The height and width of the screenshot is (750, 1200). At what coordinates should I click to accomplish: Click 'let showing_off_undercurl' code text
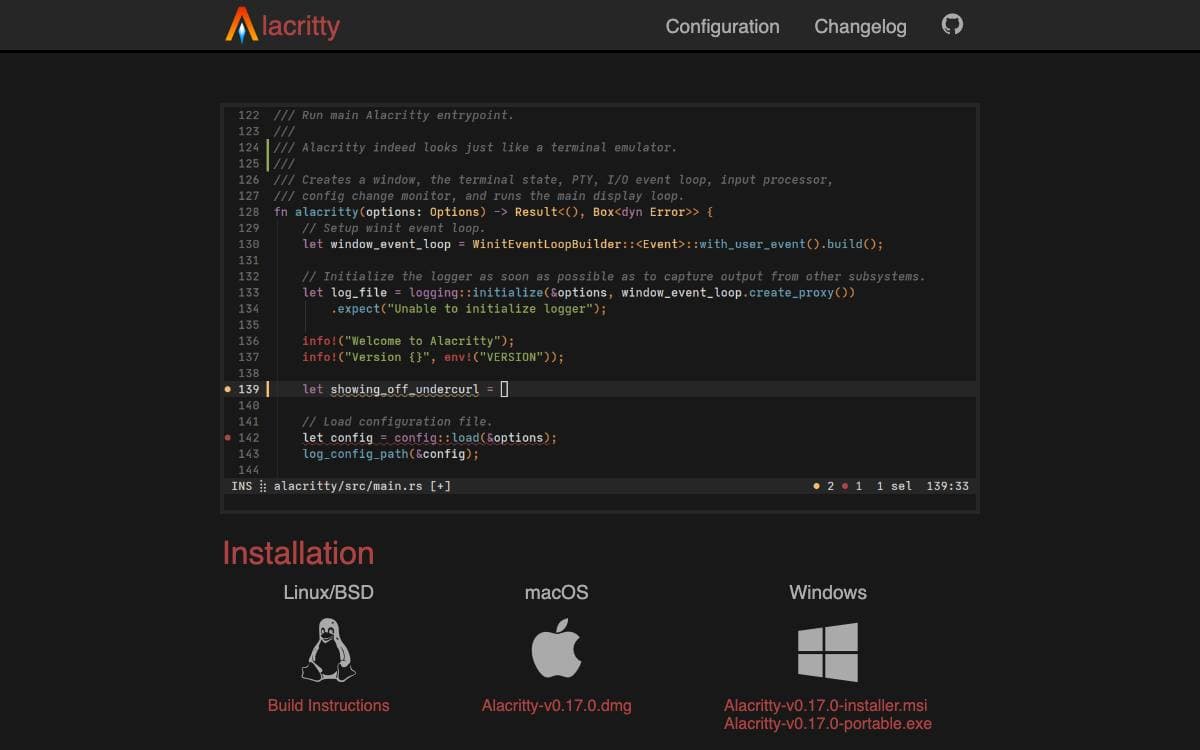pyautogui.click(x=391, y=389)
